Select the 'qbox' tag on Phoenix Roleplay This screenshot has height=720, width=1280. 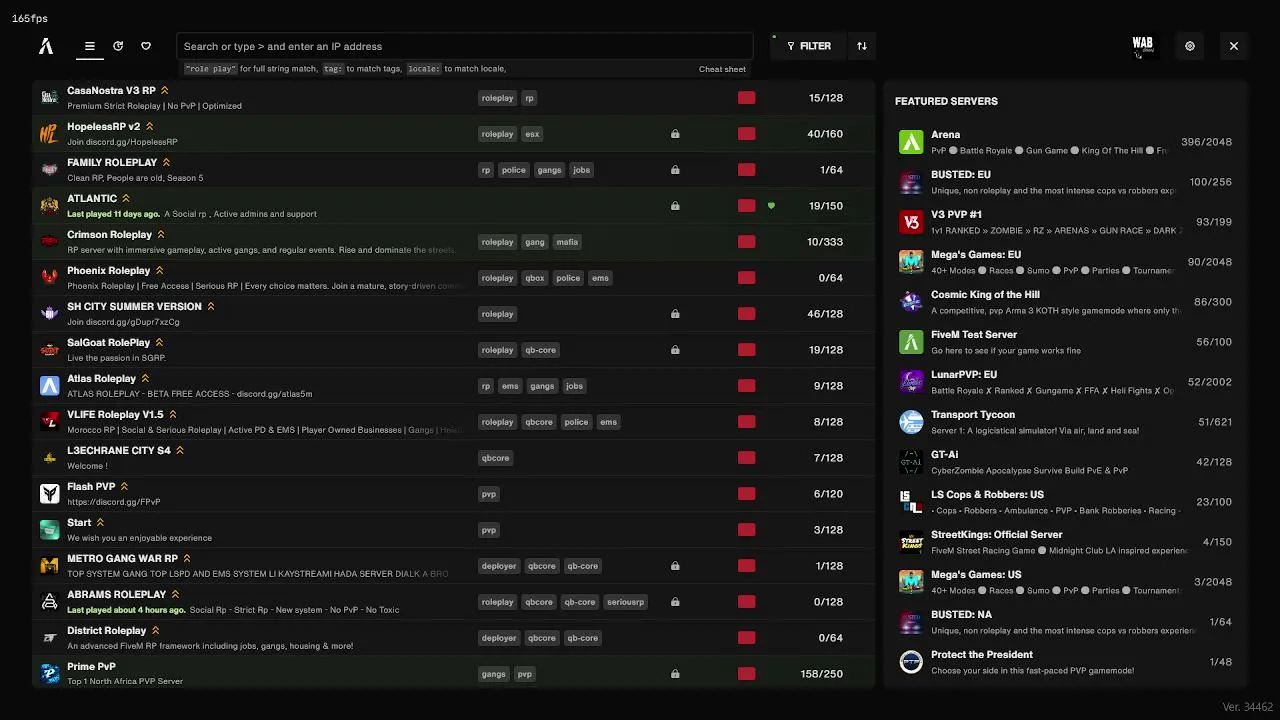point(535,278)
